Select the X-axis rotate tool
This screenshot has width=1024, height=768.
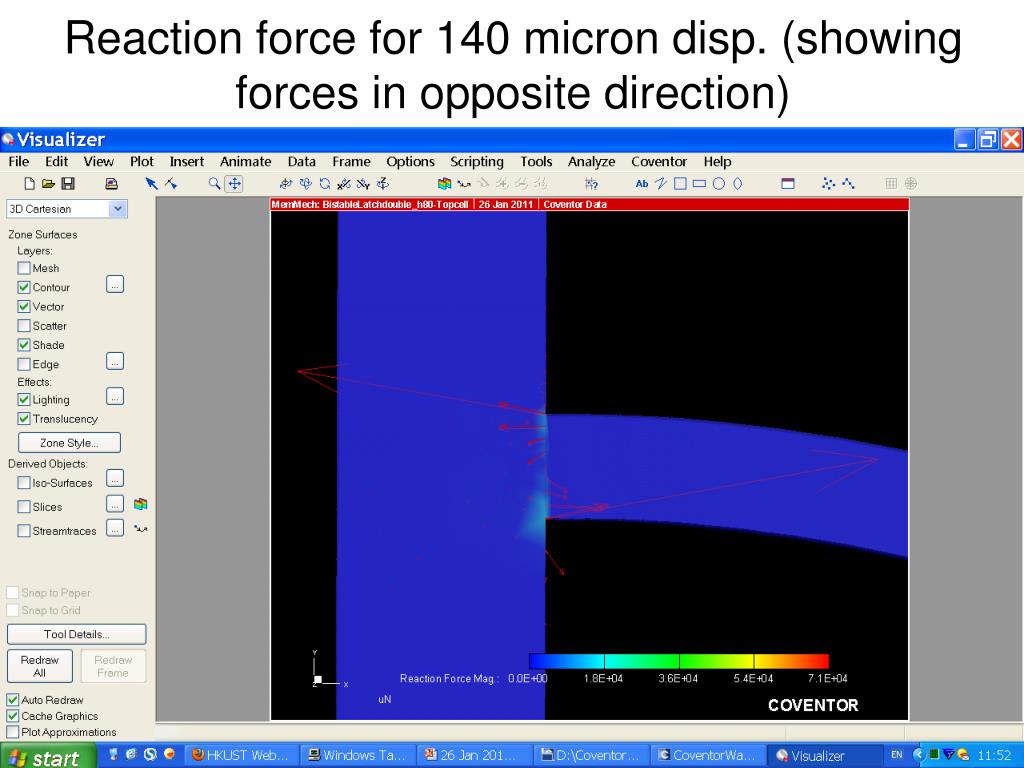(x=344, y=184)
